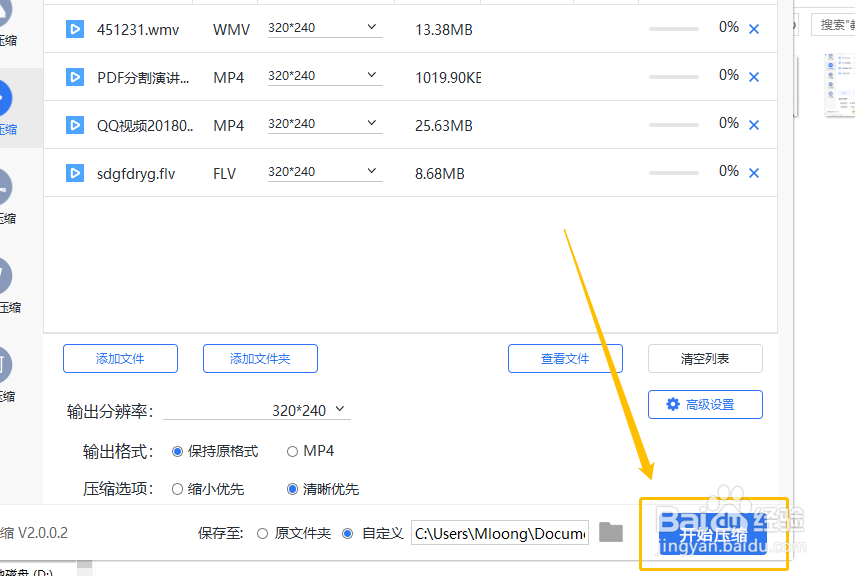
Task: Click size value 8.68MB
Action: click(x=439, y=174)
